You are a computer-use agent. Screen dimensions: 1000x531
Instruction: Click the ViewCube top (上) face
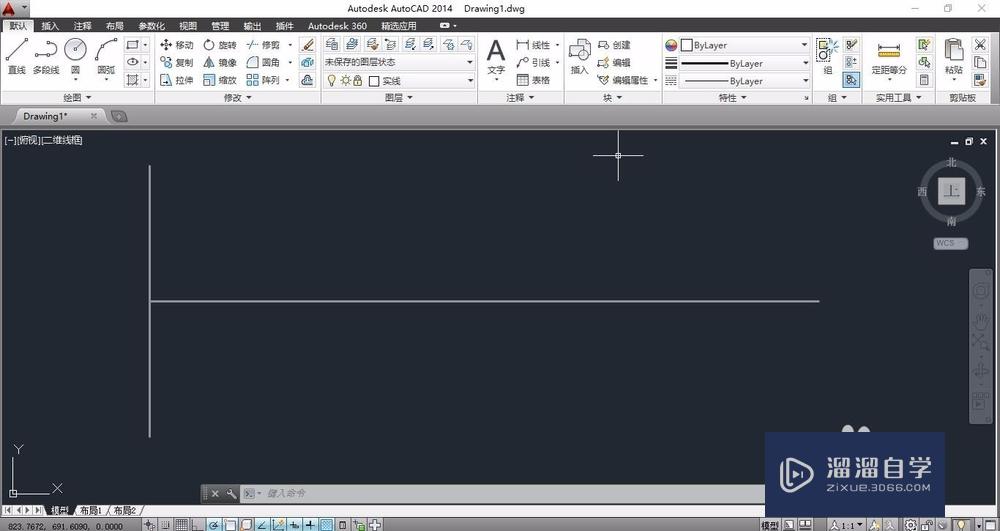(952, 191)
